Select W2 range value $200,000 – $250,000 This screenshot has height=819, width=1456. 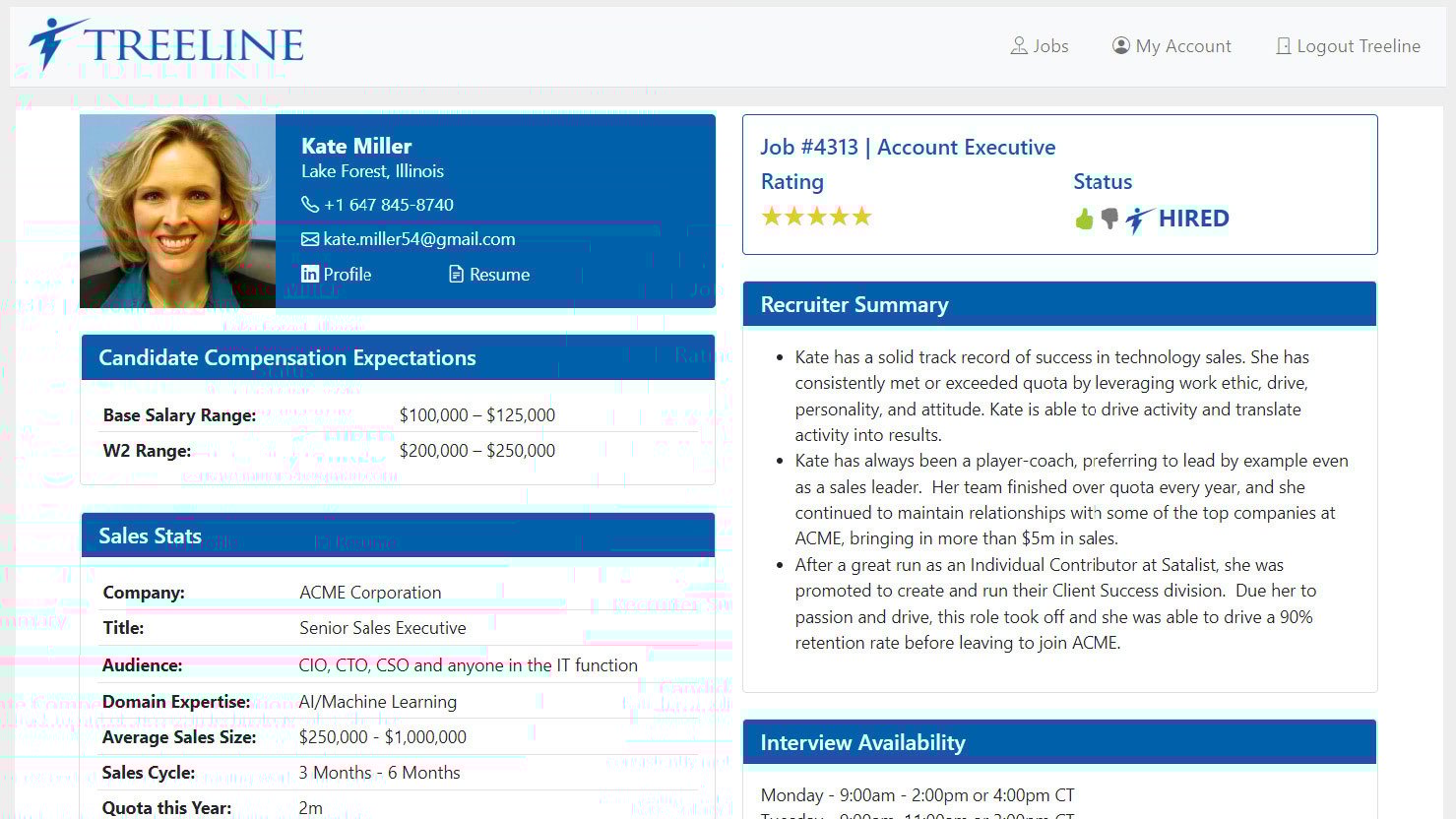[x=477, y=451]
